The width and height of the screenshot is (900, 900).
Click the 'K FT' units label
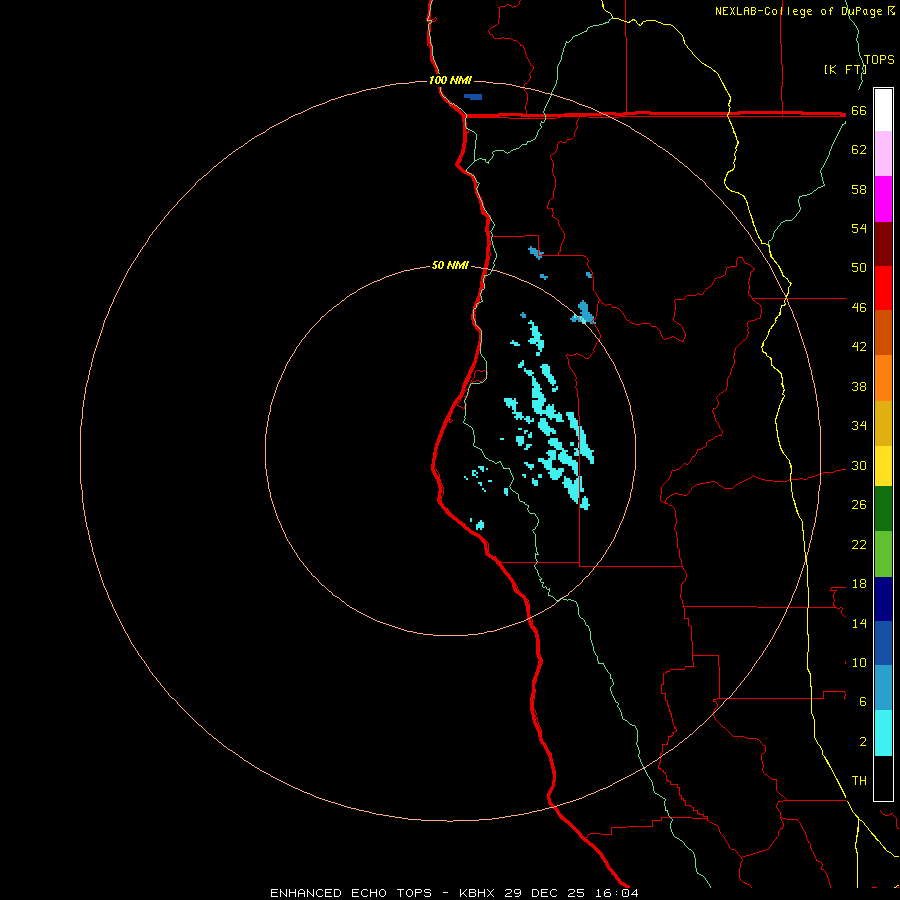tap(845, 69)
